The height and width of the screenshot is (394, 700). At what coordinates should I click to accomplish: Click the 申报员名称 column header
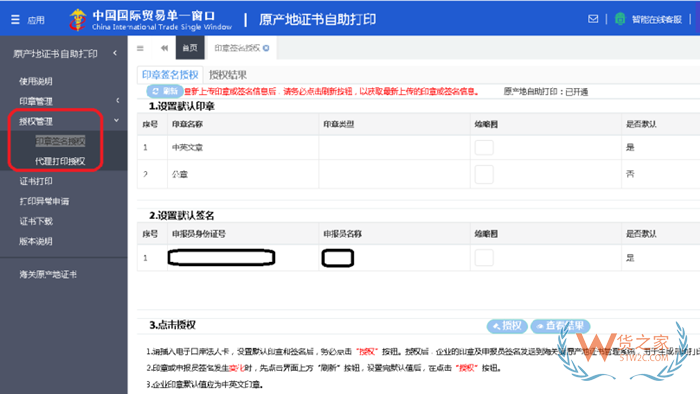(342, 234)
